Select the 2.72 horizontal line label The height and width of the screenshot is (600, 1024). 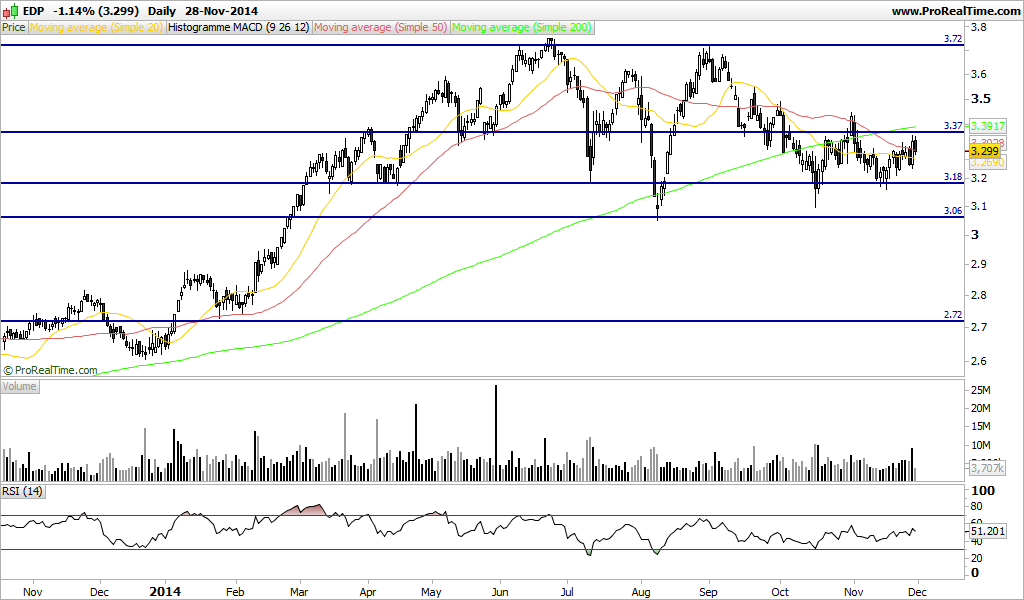tap(953, 315)
